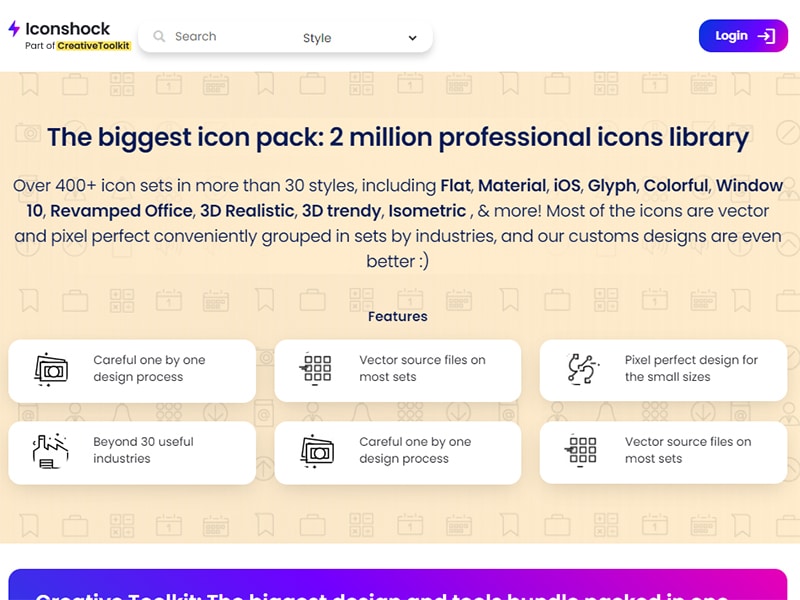Click the 'Features' heading
The width and height of the screenshot is (800, 600).
point(397,316)
